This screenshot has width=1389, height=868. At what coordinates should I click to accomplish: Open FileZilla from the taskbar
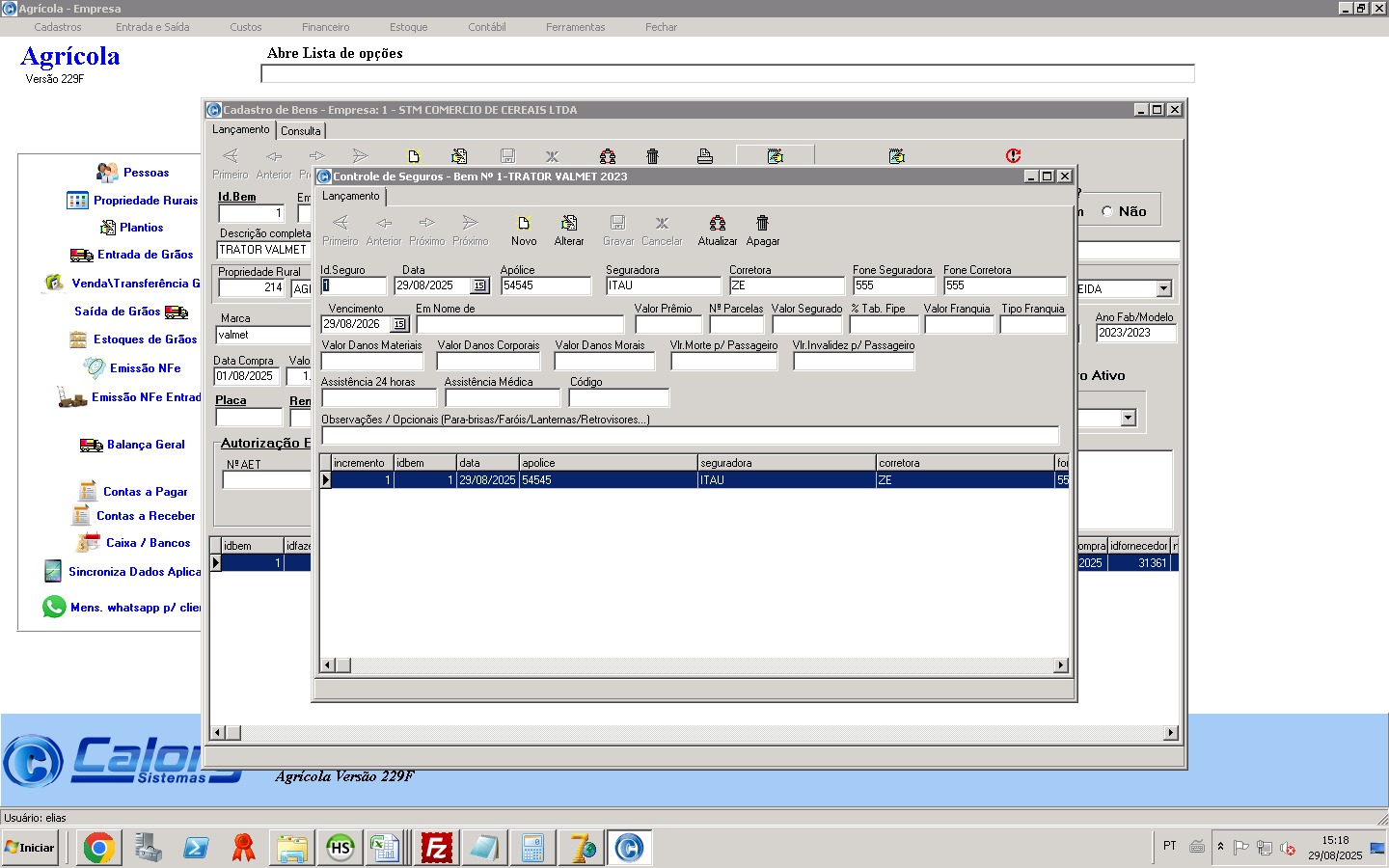[437, 848]
